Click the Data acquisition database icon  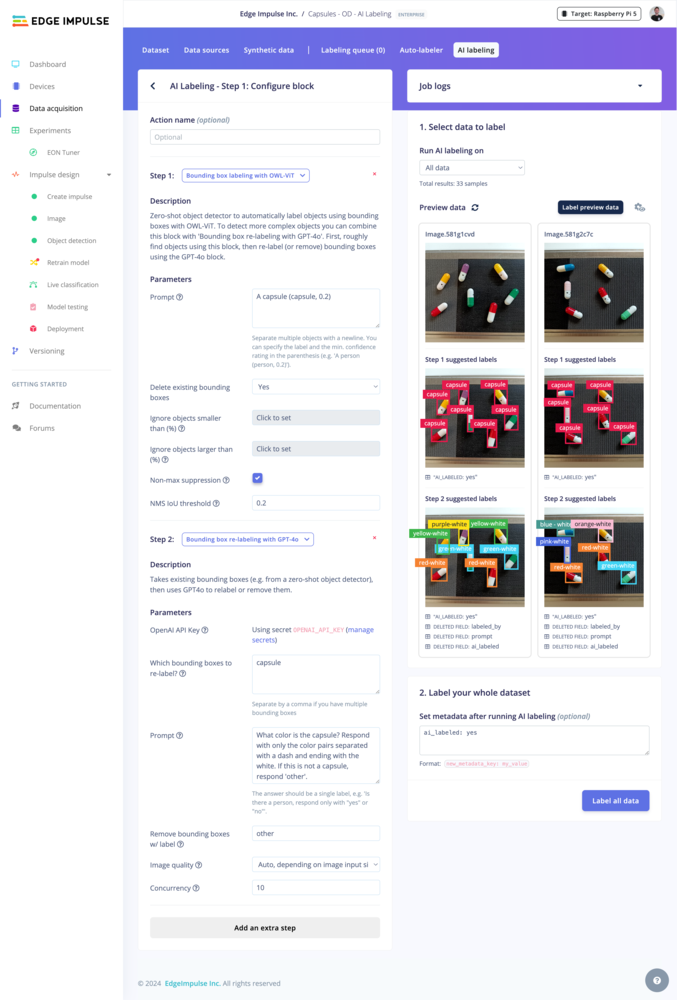pos(16,108)
